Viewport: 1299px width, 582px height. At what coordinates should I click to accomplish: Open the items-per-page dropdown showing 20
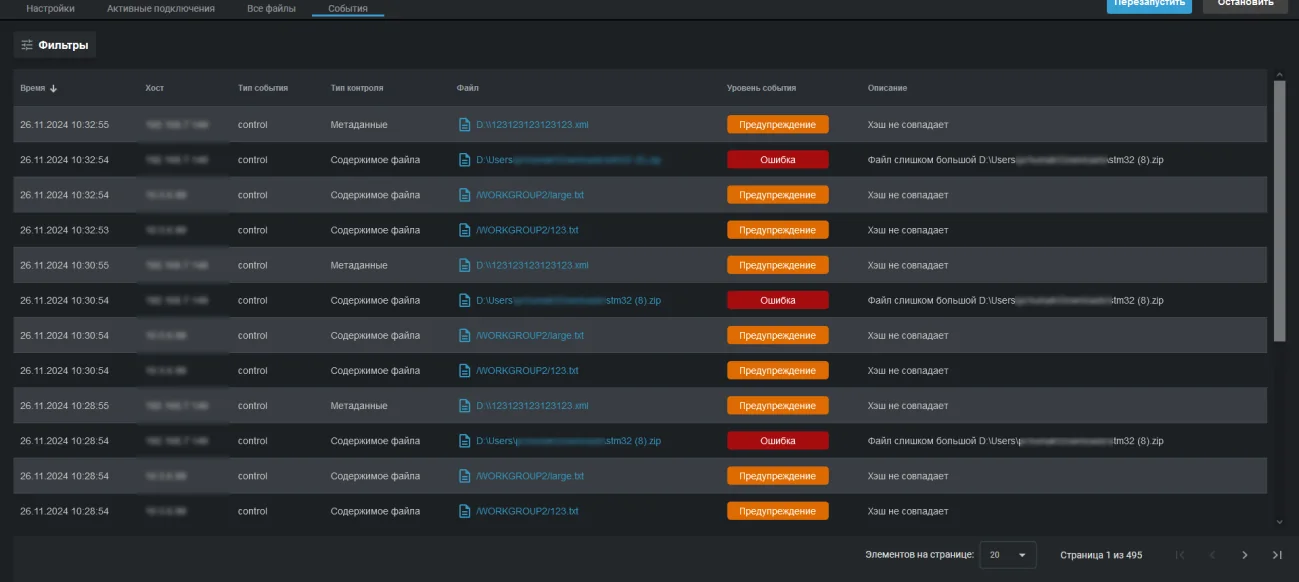click(x=1008, y=555)
